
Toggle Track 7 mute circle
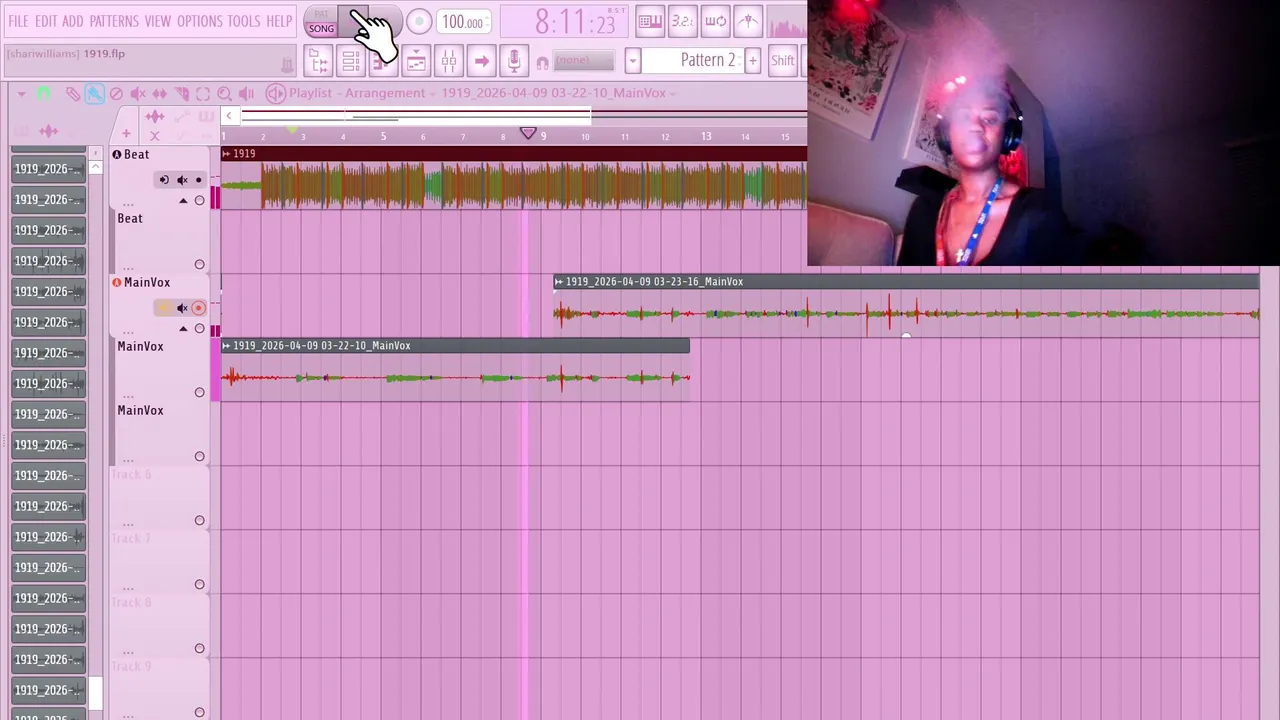coord(200,585)
